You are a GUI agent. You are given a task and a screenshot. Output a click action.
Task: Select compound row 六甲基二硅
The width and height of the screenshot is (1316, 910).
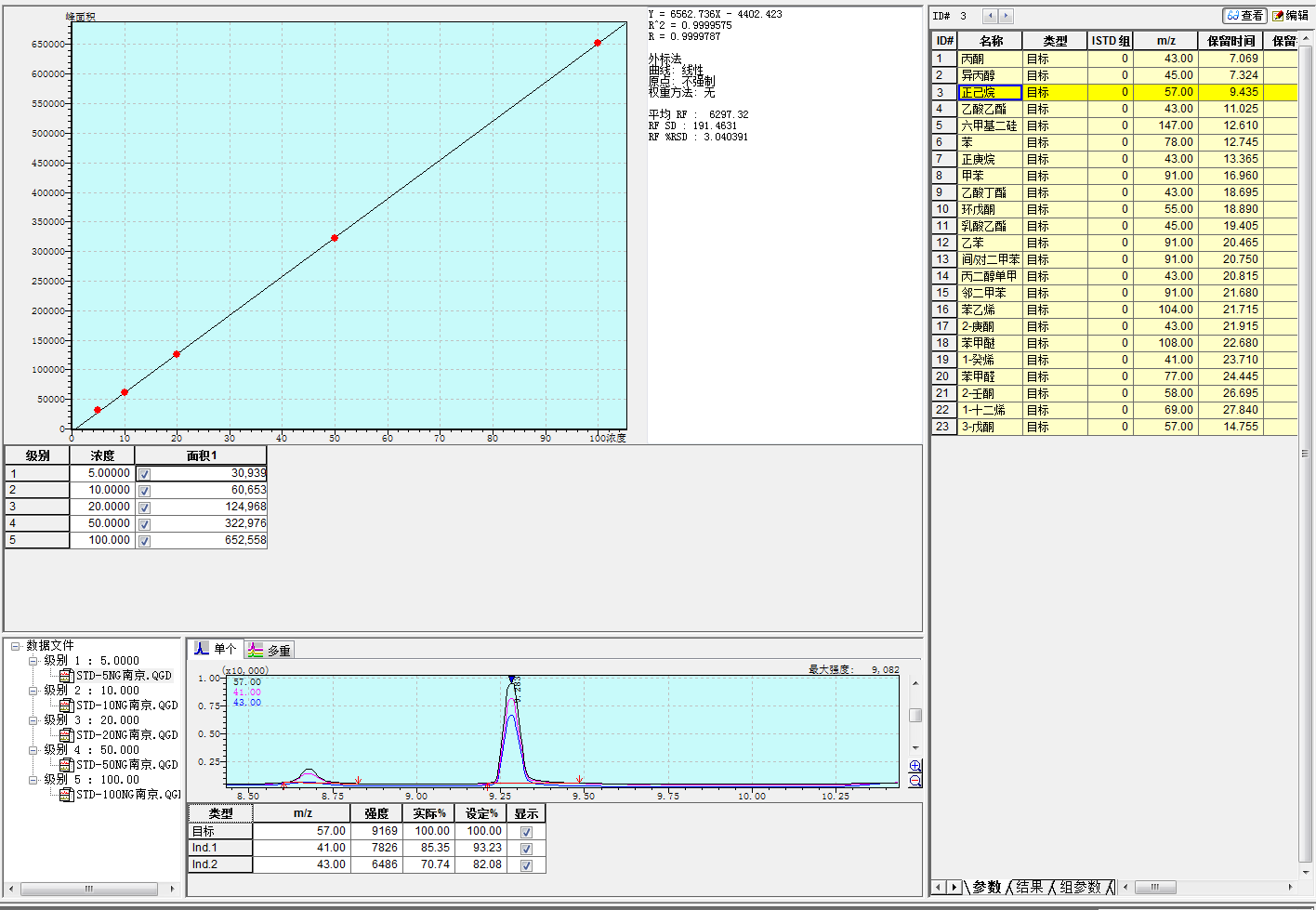(x=1113, y=125)
